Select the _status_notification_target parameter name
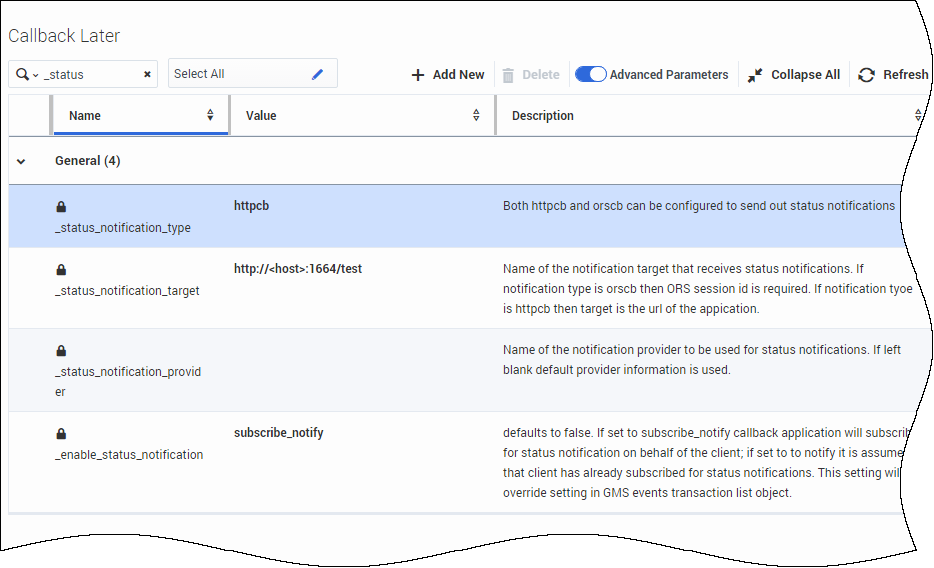934x568 pixels. (127, 291)
